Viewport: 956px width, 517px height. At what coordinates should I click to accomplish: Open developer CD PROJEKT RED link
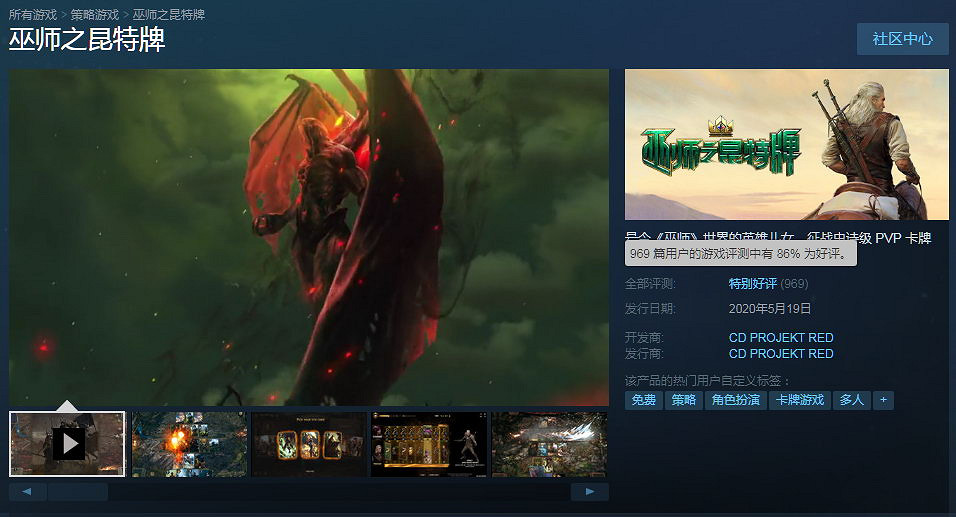781,338
